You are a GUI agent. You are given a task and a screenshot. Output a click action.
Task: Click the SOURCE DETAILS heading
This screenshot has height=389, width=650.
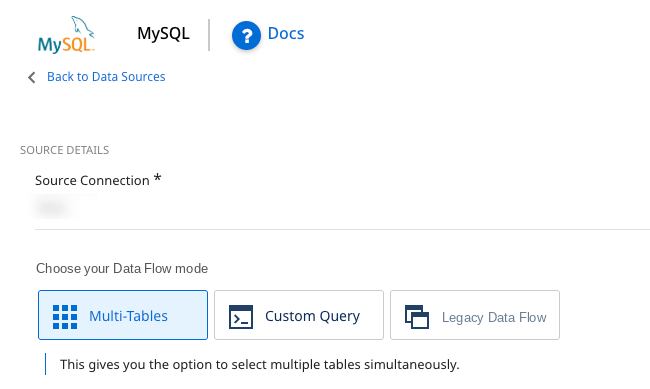[65, 150]
